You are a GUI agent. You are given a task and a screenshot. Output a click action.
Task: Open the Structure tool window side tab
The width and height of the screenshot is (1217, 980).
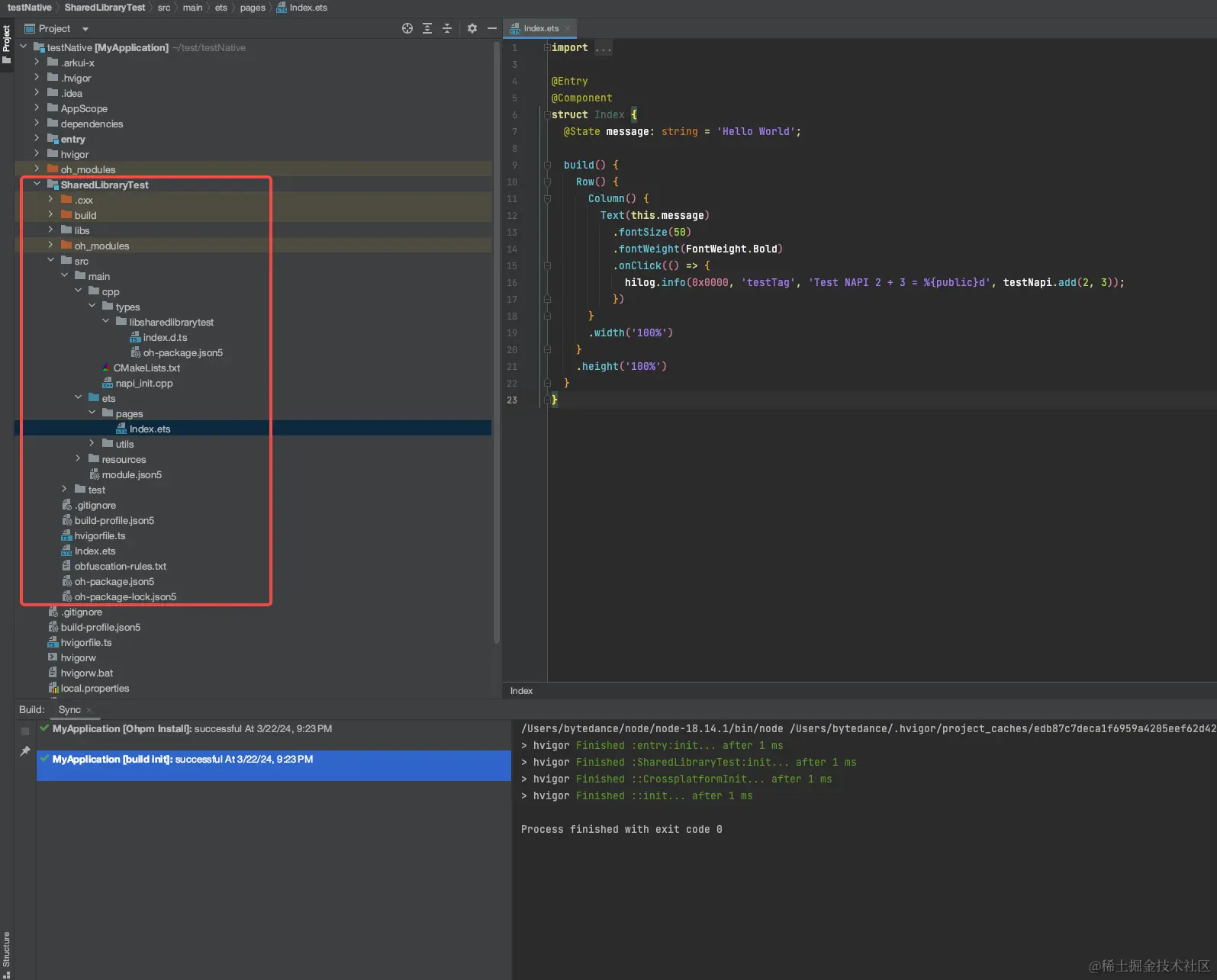click(6, 954)
